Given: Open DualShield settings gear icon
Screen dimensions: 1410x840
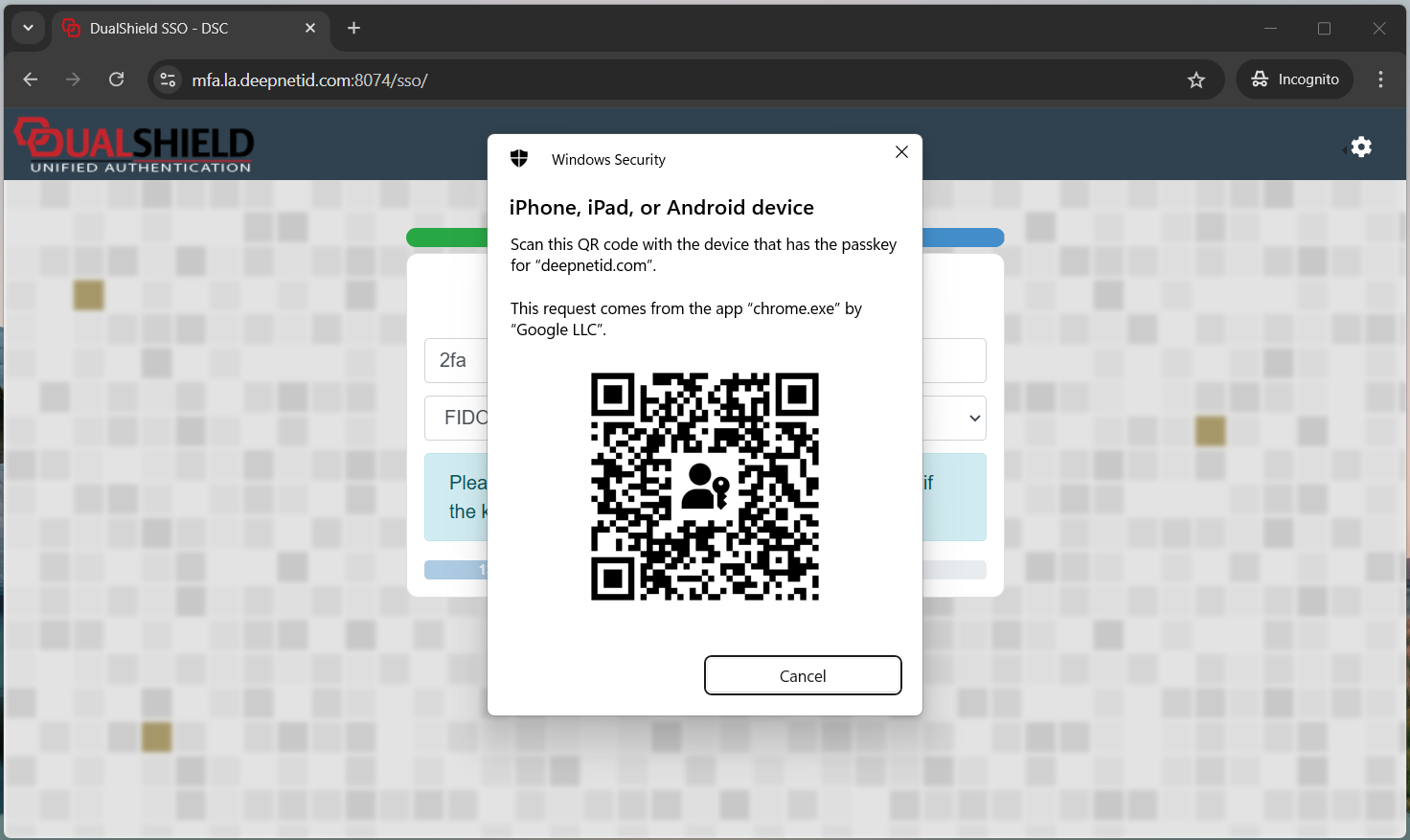Looking at the screenshot, I should 1361,147.
